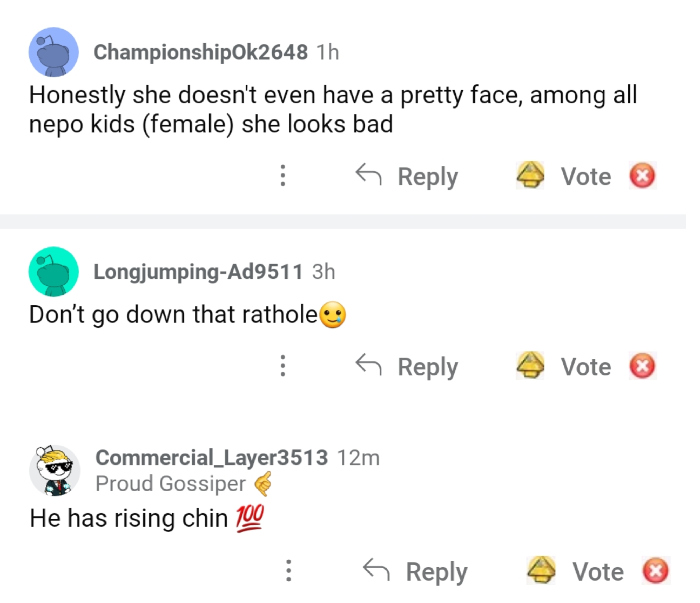This screenshot has height=603, width=700.
Task: Reply to the "He has rising chin" comment
Action: [415, 571]
